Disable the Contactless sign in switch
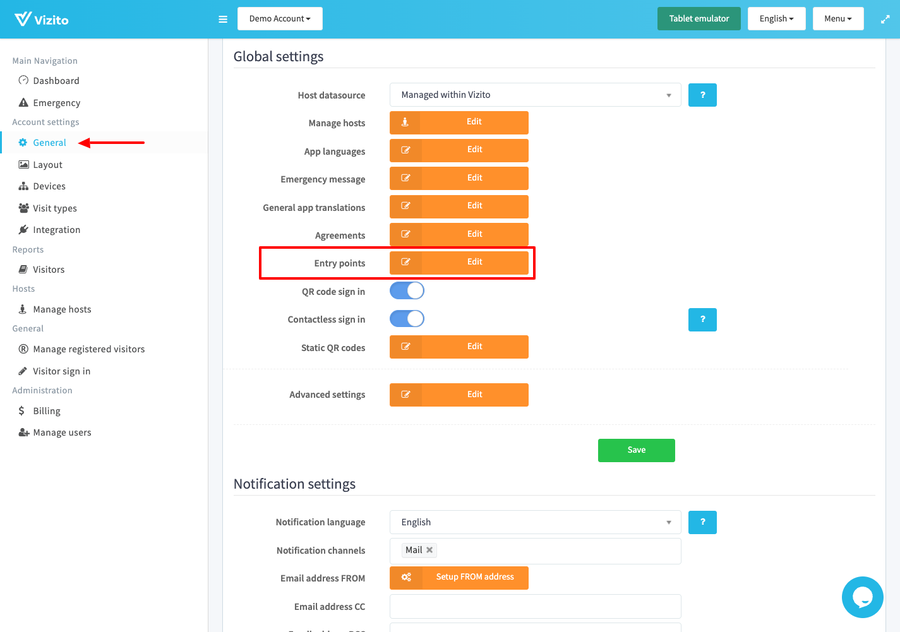 coord(407,319)
